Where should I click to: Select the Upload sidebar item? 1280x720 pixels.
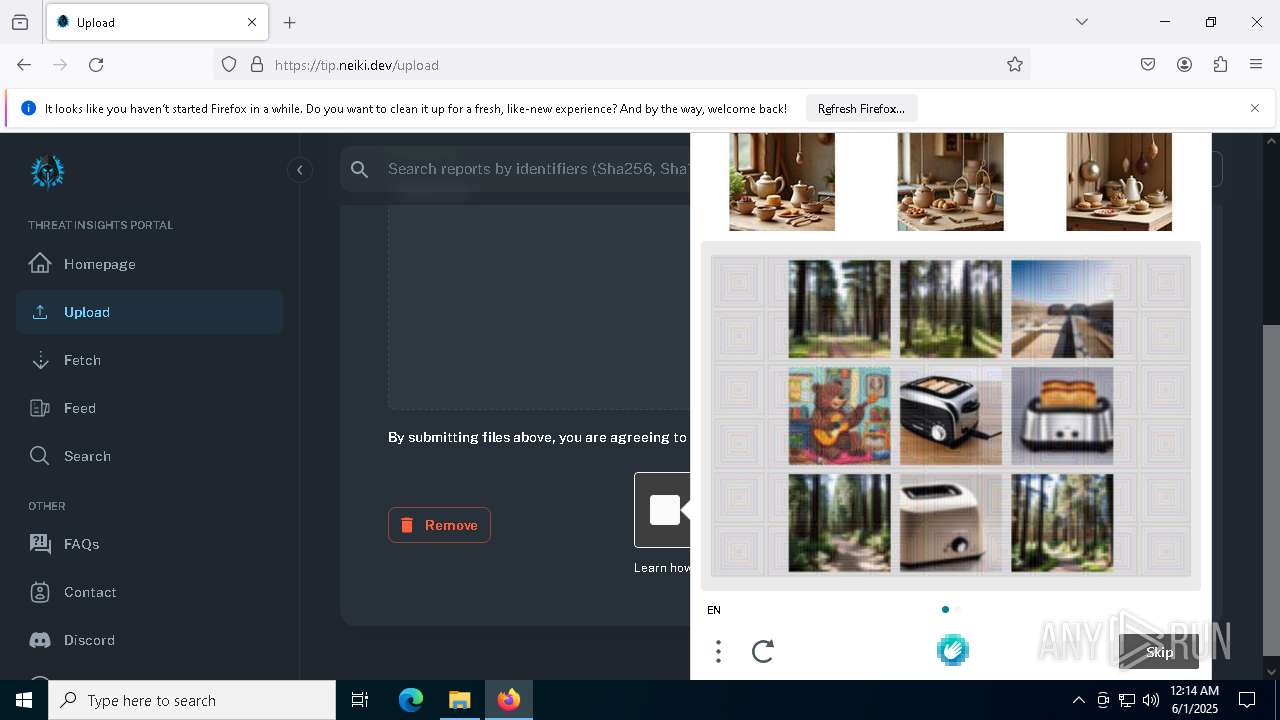(150, 312)
